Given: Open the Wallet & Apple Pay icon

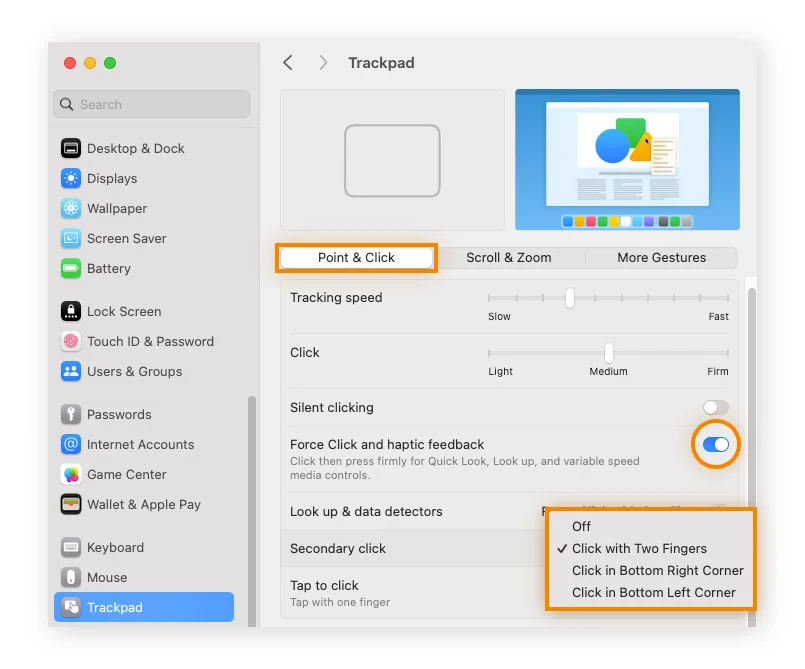Looking at the screenshot, I should 71,504.
